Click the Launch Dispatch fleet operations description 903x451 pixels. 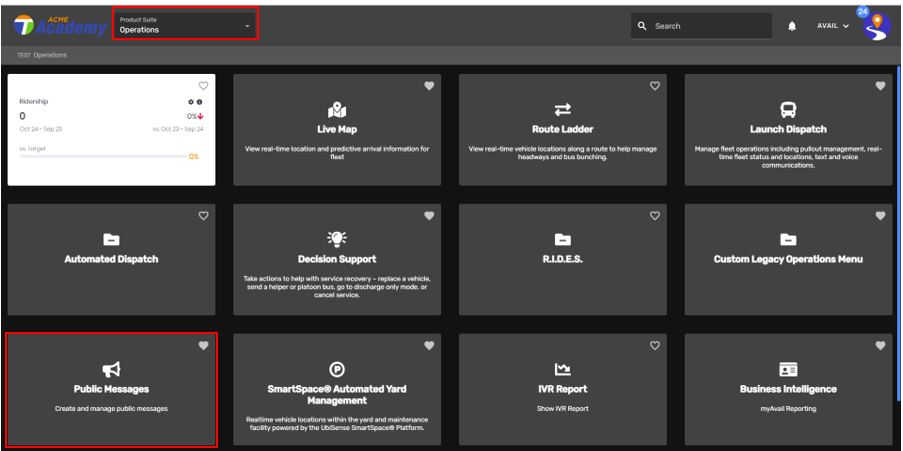pyautogui.click(x=788, y=157)
